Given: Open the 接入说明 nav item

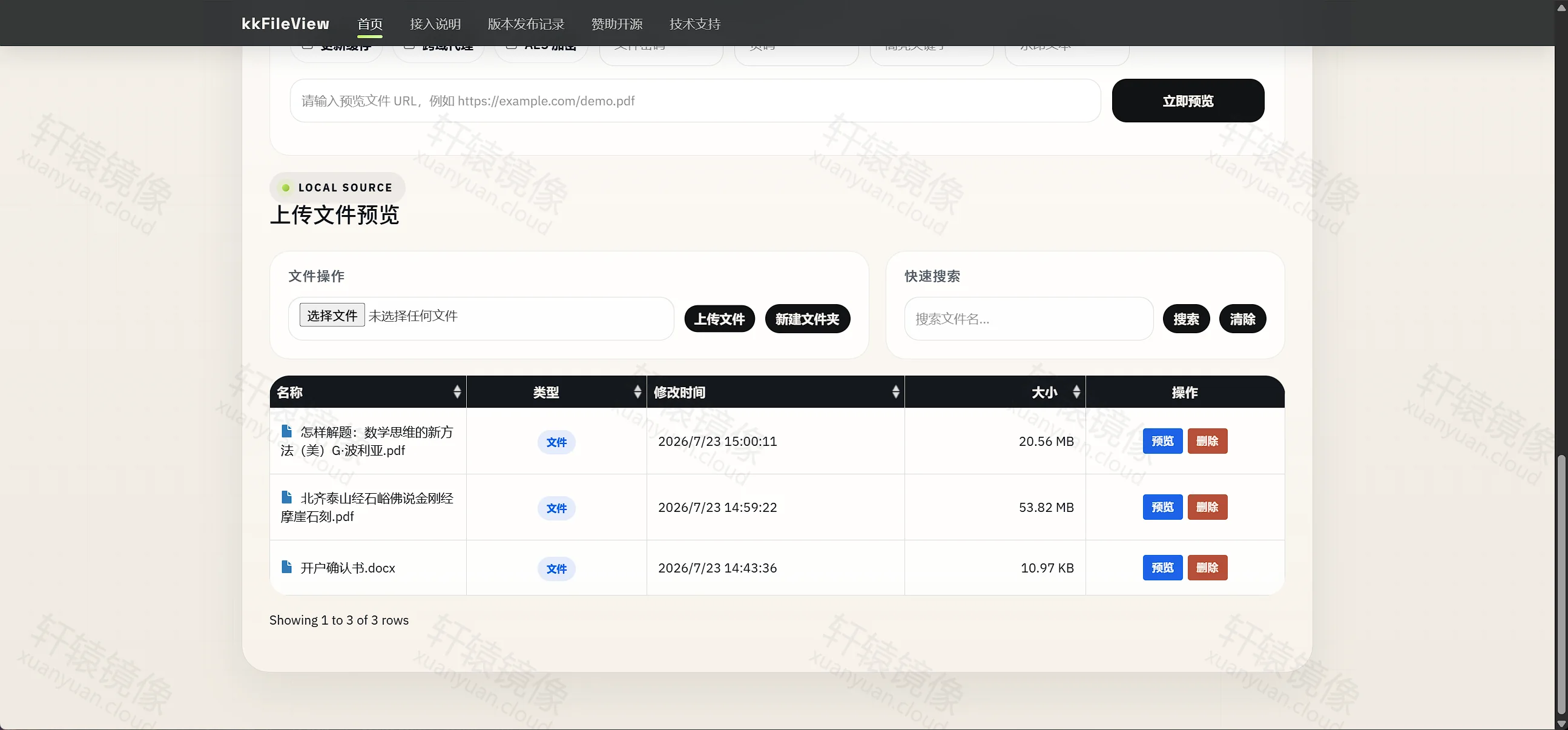Looking at the screenshot, I should [x=435, y=24].
